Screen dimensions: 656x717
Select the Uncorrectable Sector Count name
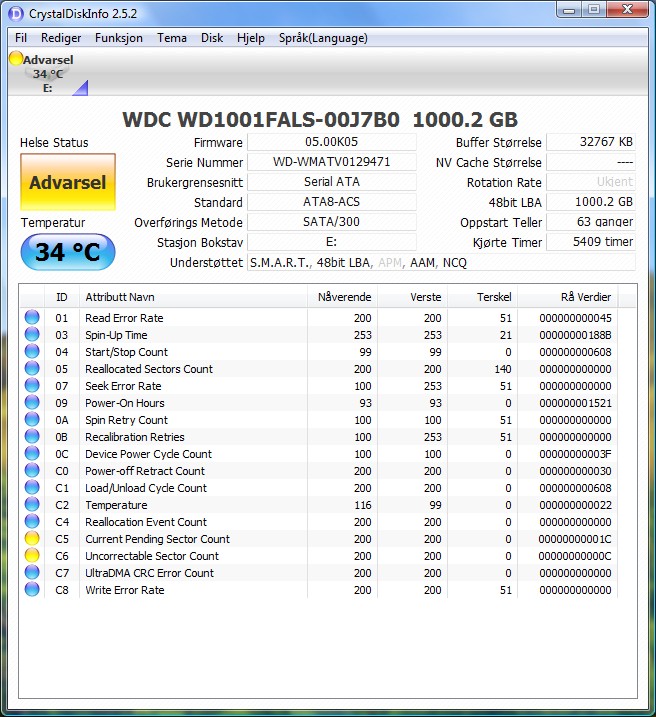point(152,556)
